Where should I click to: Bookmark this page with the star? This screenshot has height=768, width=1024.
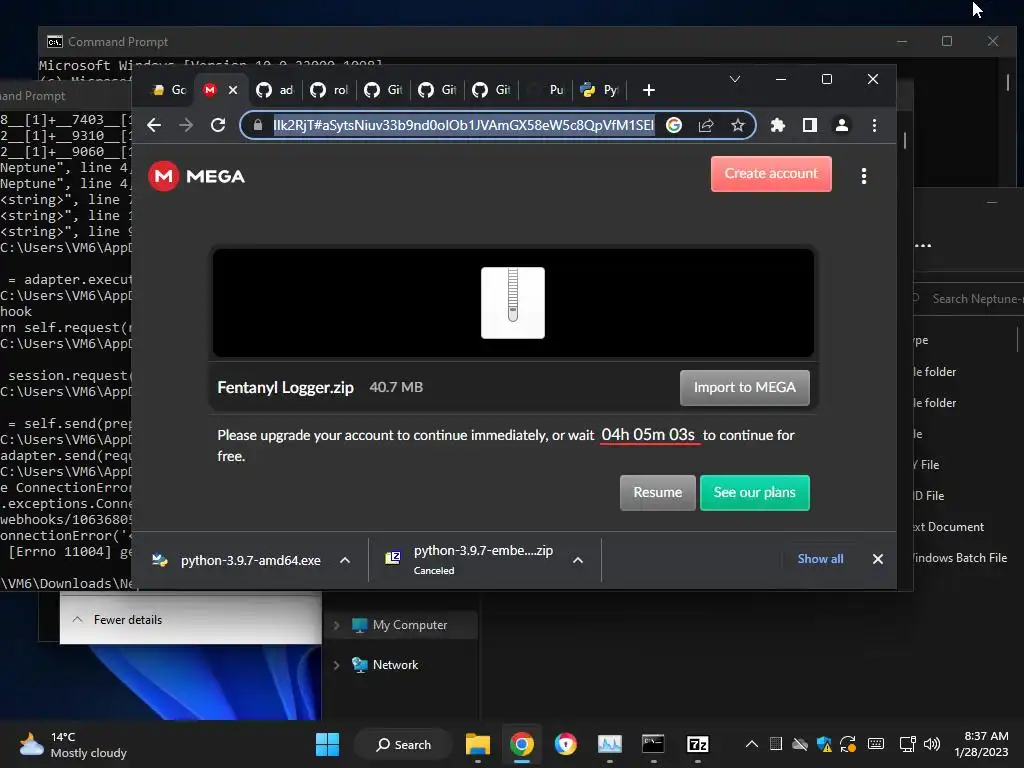click(738, 125)
